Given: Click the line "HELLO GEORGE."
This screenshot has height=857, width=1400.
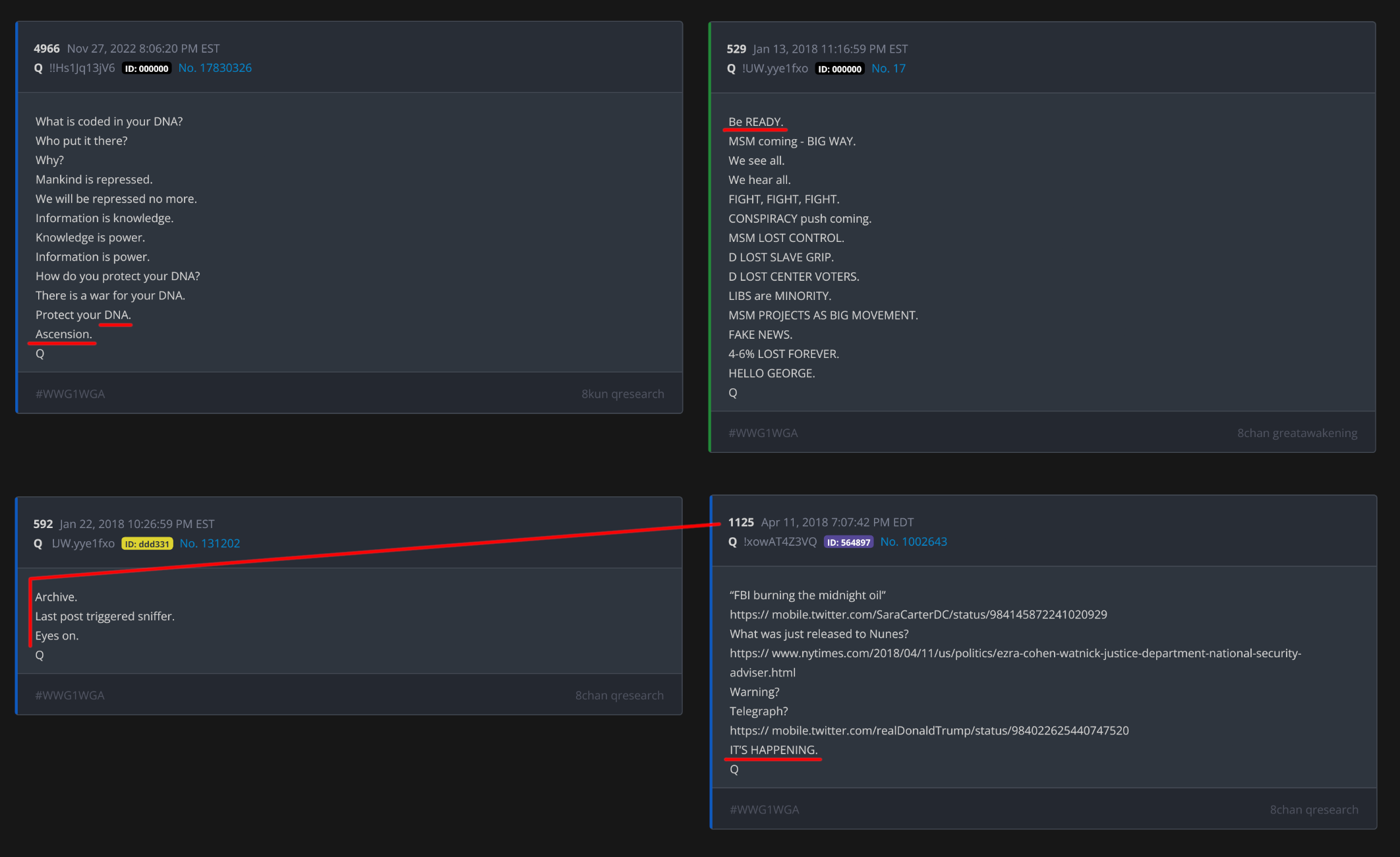Looking at the screenshot, I should (772, 373).
